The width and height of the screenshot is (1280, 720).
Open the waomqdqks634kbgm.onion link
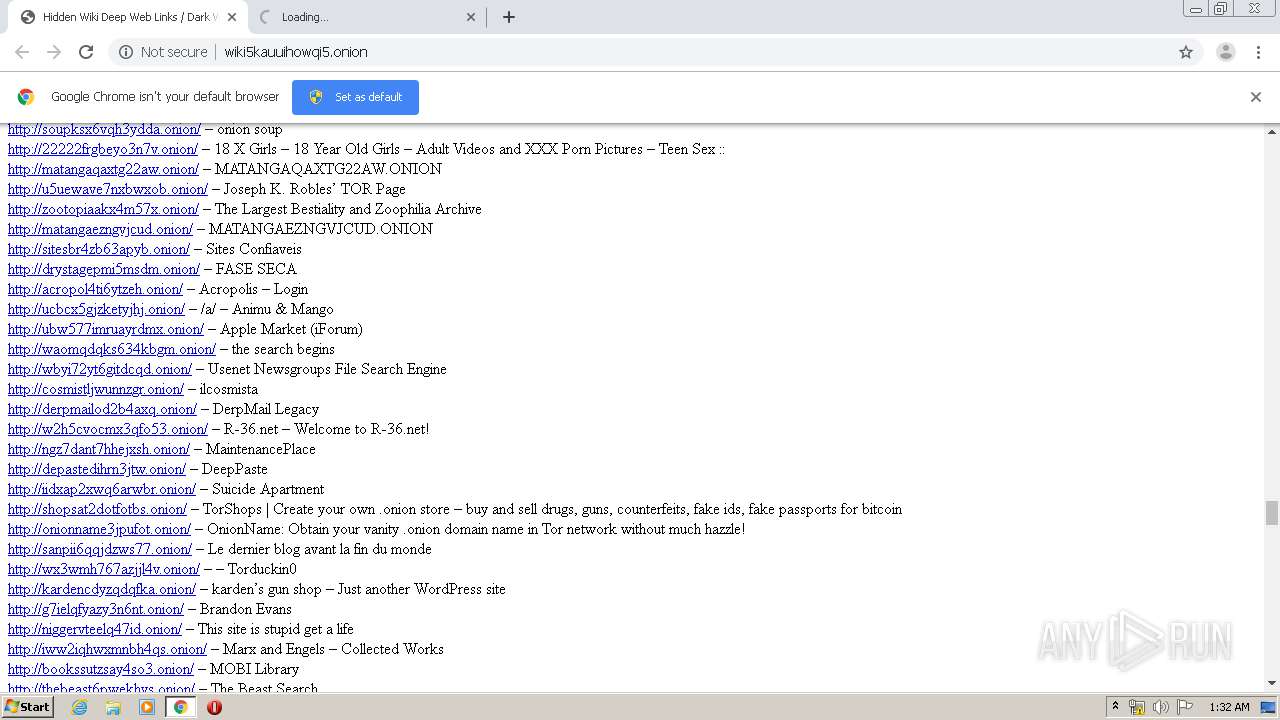tap(112, 349)
